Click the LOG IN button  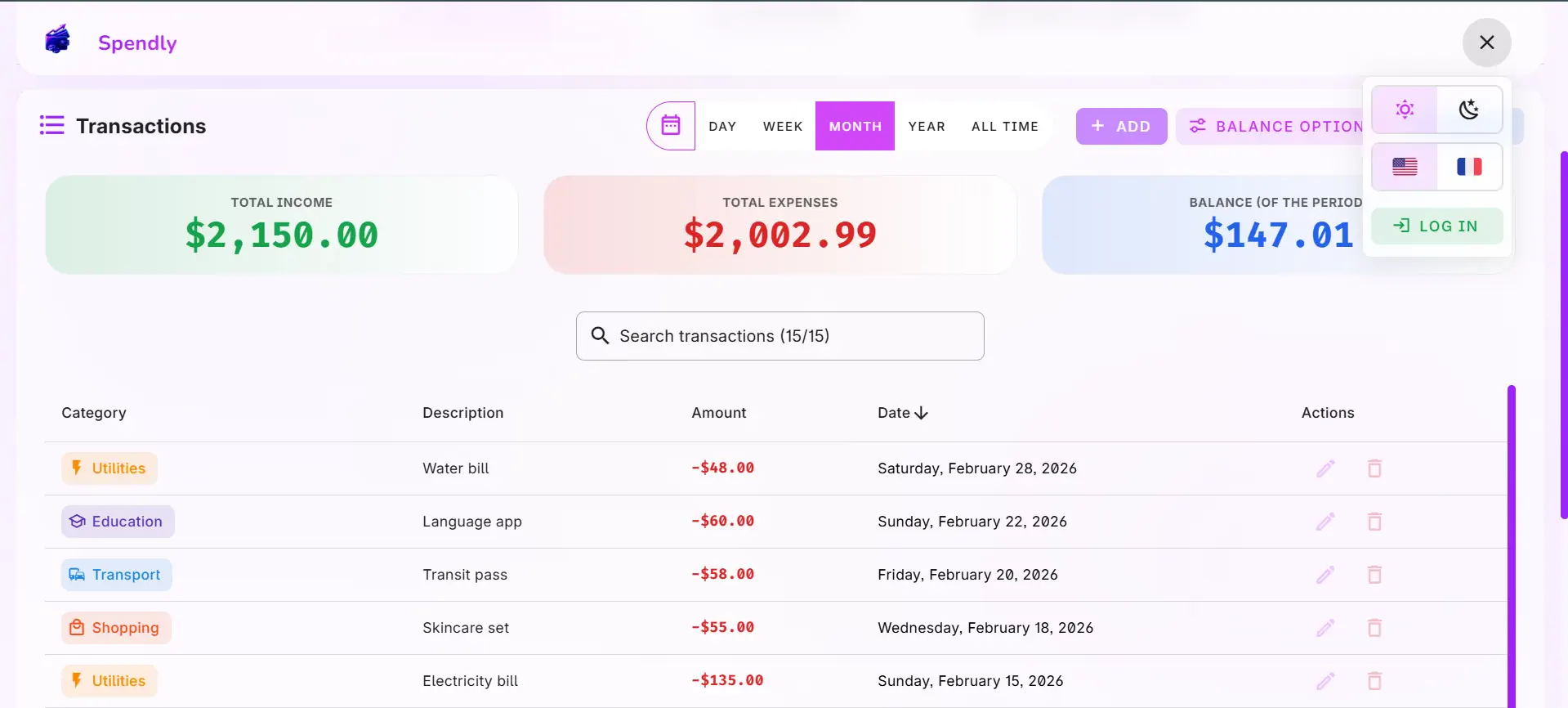[x=1436, y=226]
